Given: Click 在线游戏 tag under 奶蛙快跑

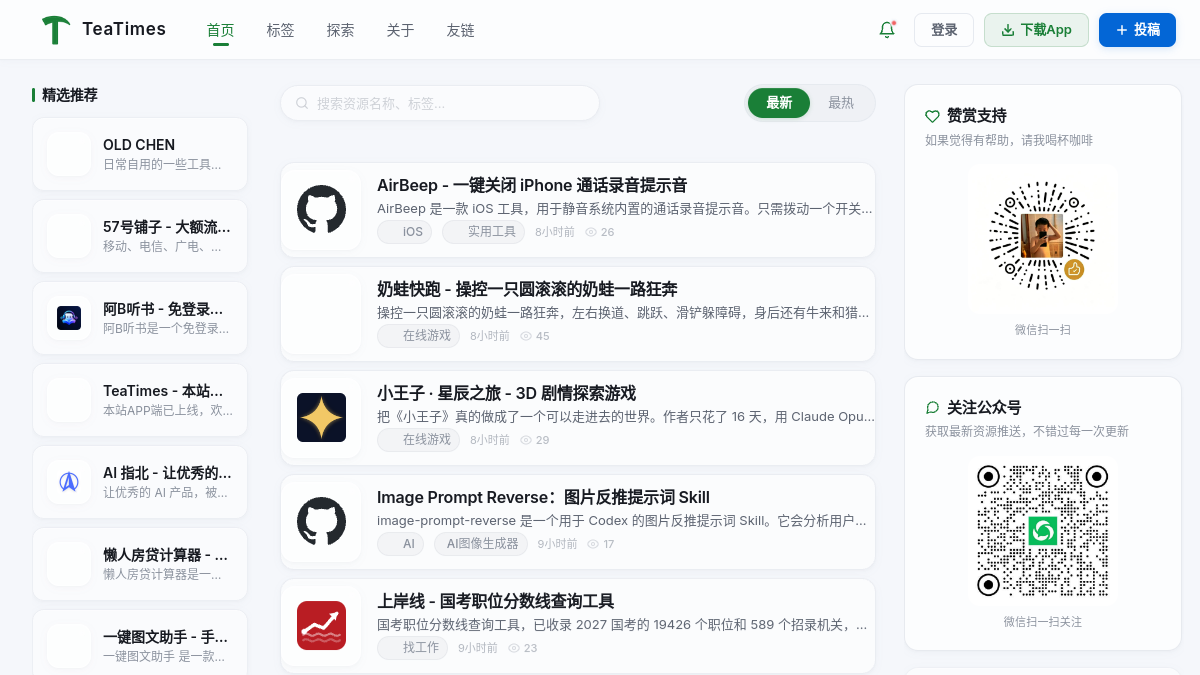Looking at the screenshot, I should pos(418,336).
